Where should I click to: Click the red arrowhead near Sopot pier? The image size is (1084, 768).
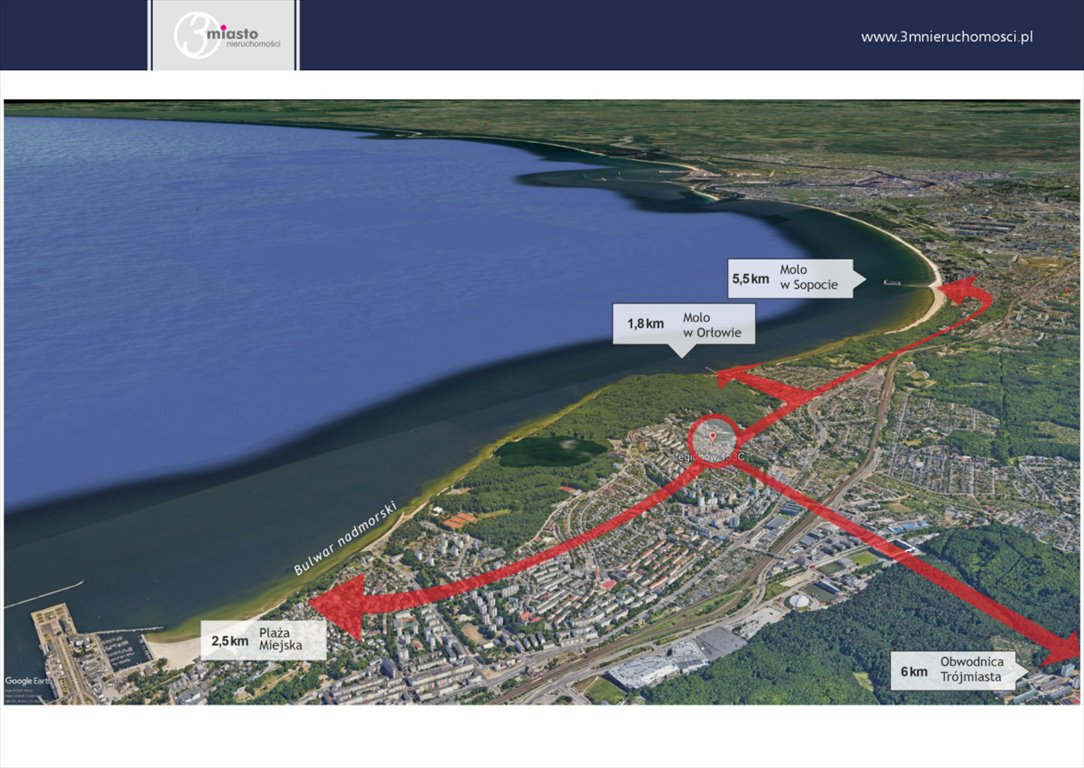[x=966, y=292]
